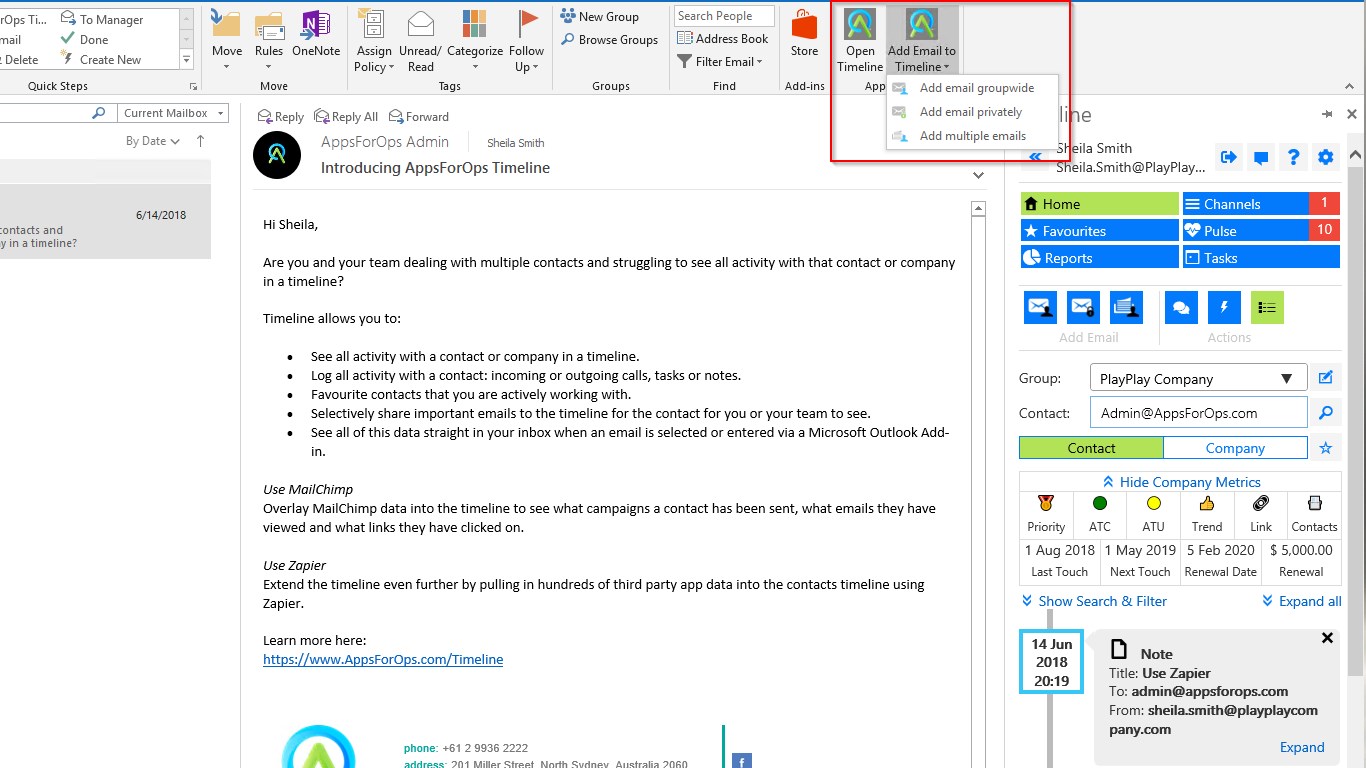
Task: Open Assign Policy dropdown
Action: 374,41
